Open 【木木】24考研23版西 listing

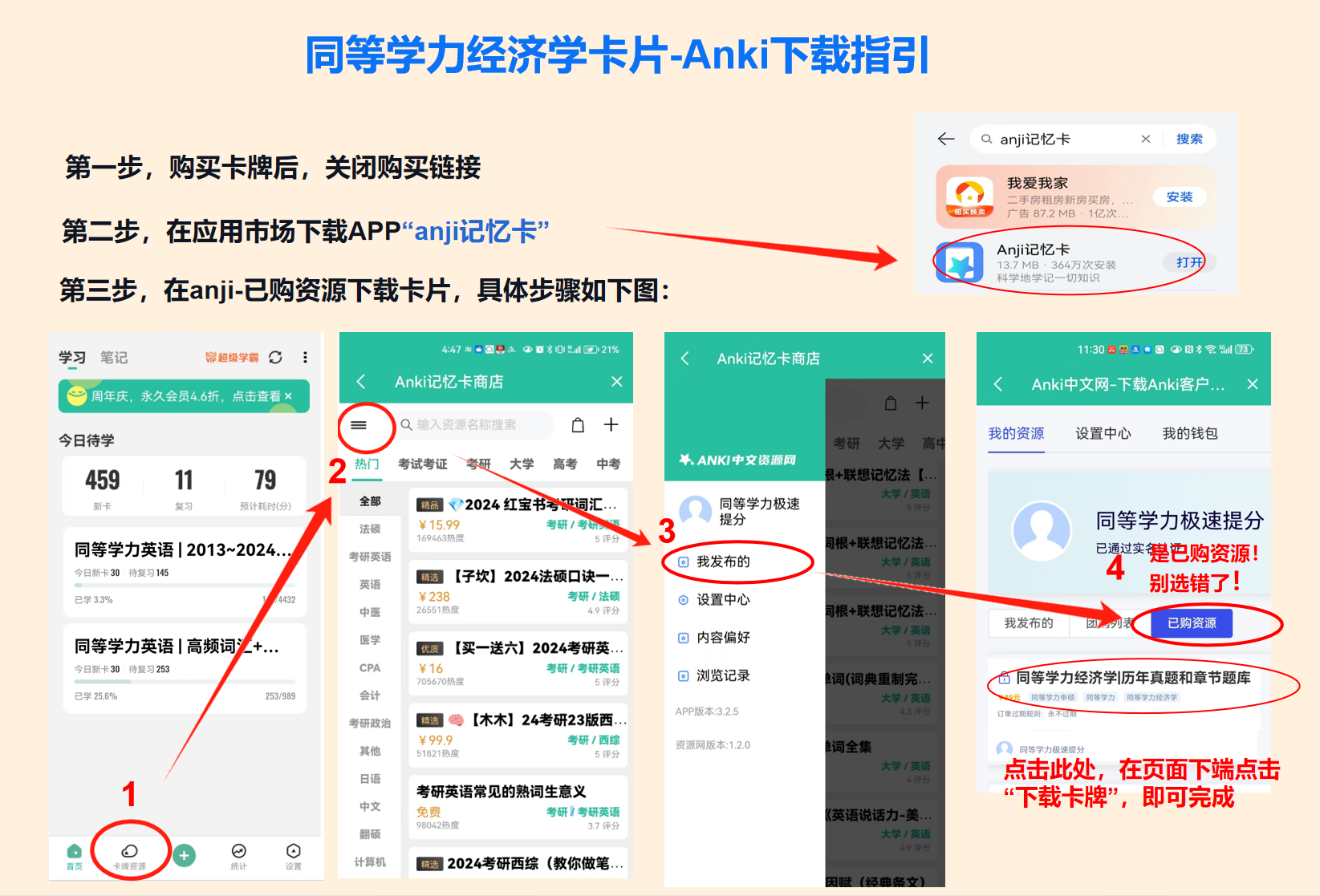pos(518,736)
